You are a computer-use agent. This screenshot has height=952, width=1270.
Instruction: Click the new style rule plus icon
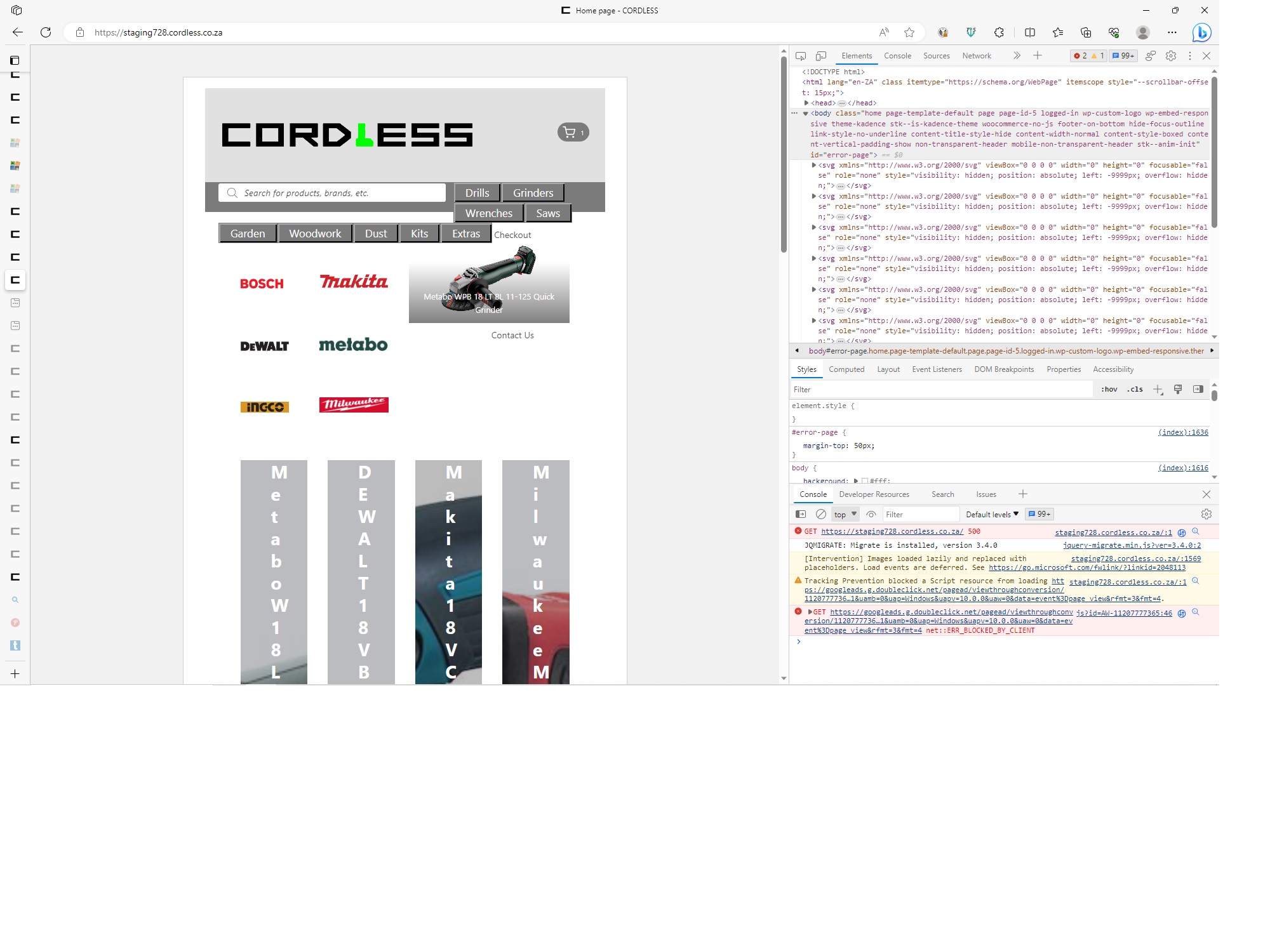(1158, 390)
